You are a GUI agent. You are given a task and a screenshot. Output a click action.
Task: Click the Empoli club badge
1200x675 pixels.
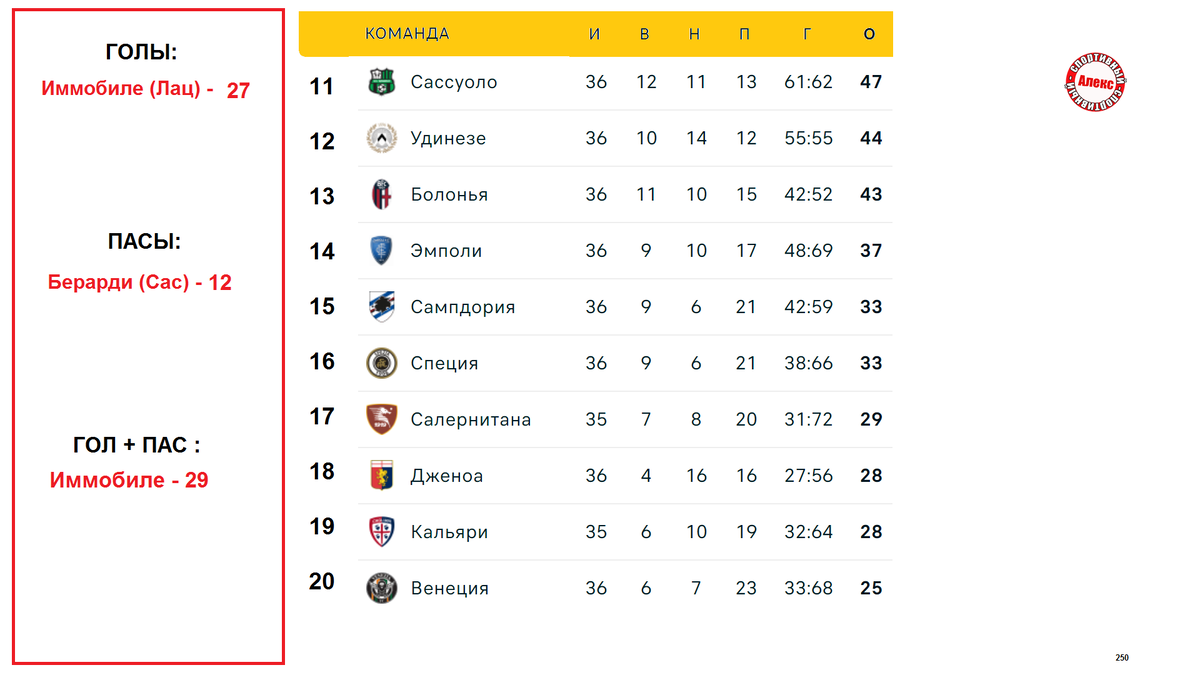tap(382, 250)
